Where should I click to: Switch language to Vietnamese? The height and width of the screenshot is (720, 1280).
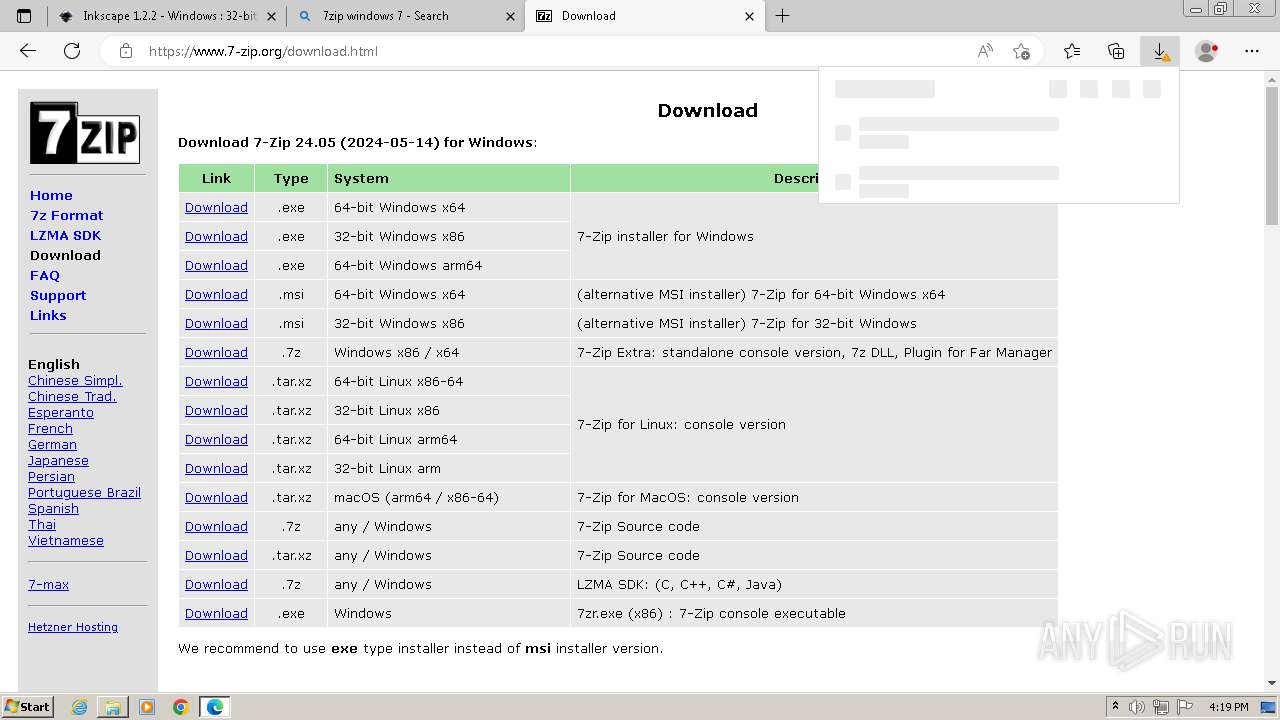pos(66,540)
